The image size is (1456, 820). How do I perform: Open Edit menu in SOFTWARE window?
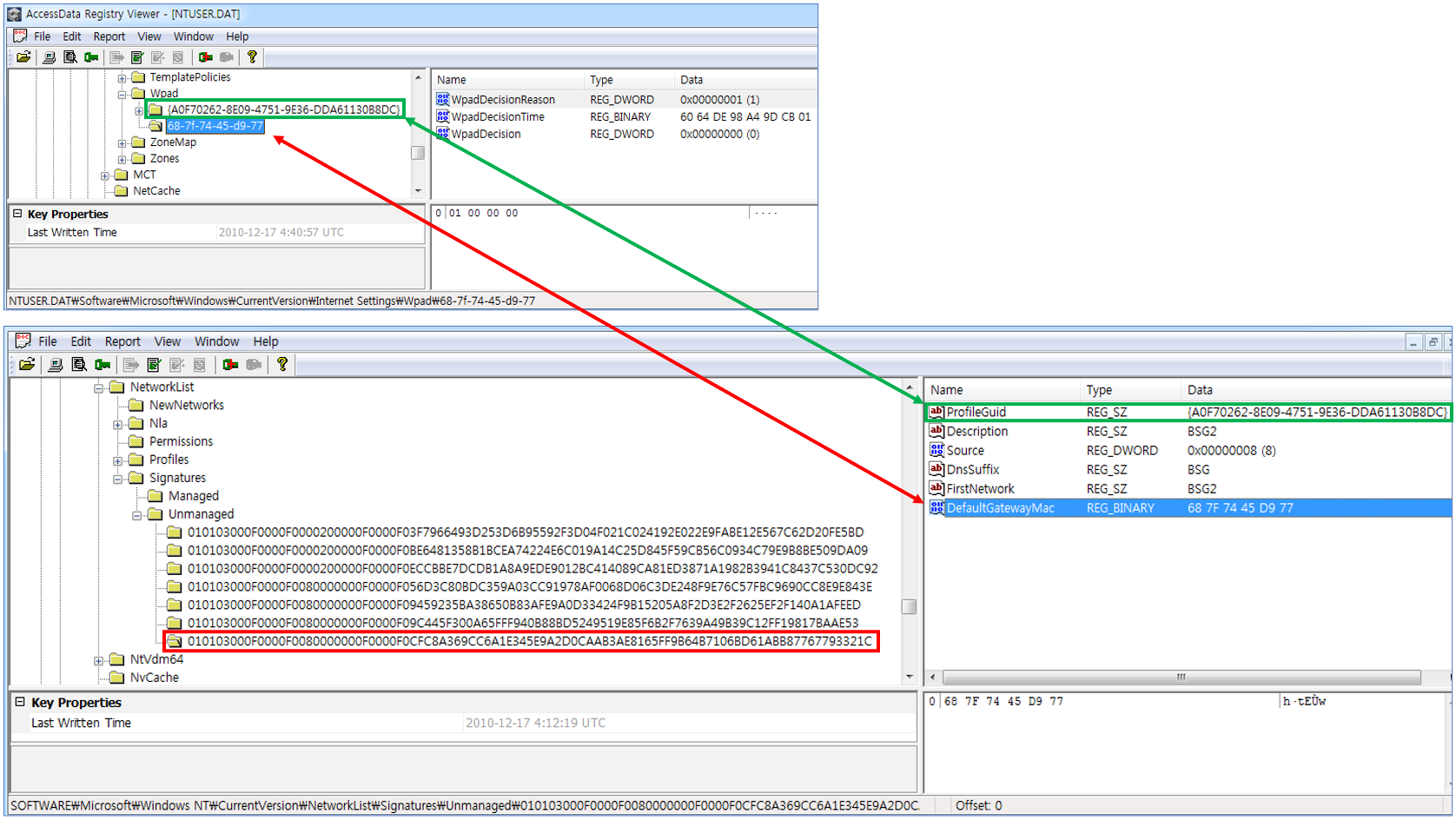tap(81, 341)
